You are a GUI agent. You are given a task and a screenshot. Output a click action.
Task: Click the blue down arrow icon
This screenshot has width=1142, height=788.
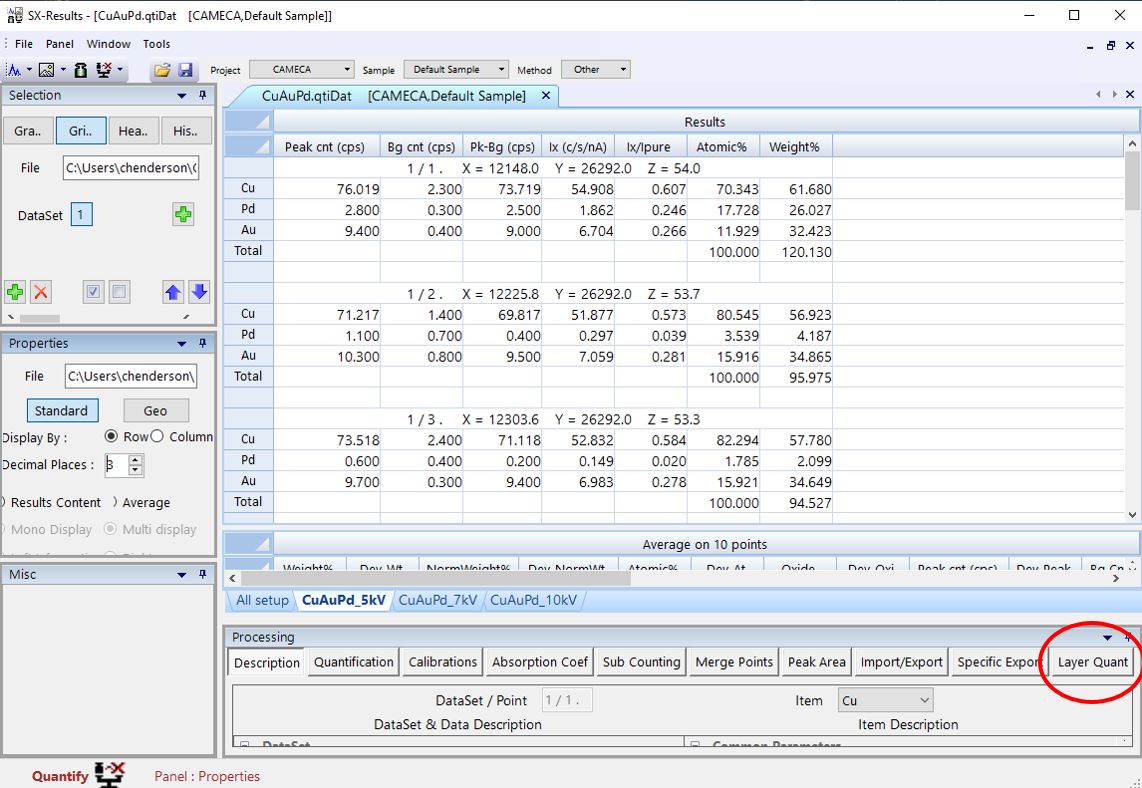[x=199, y=292]
